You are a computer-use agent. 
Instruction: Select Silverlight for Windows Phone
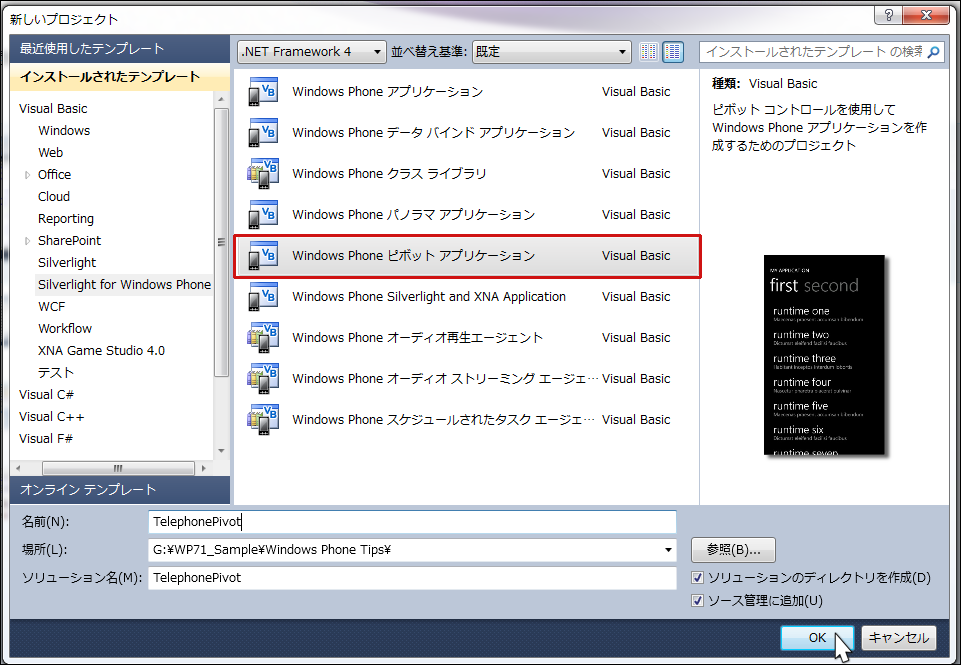124,284
